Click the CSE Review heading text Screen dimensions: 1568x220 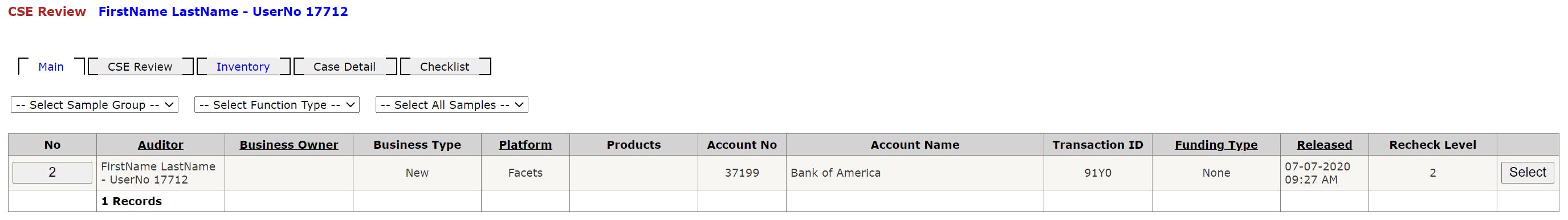pyautogui.click(x=47, y=11)
